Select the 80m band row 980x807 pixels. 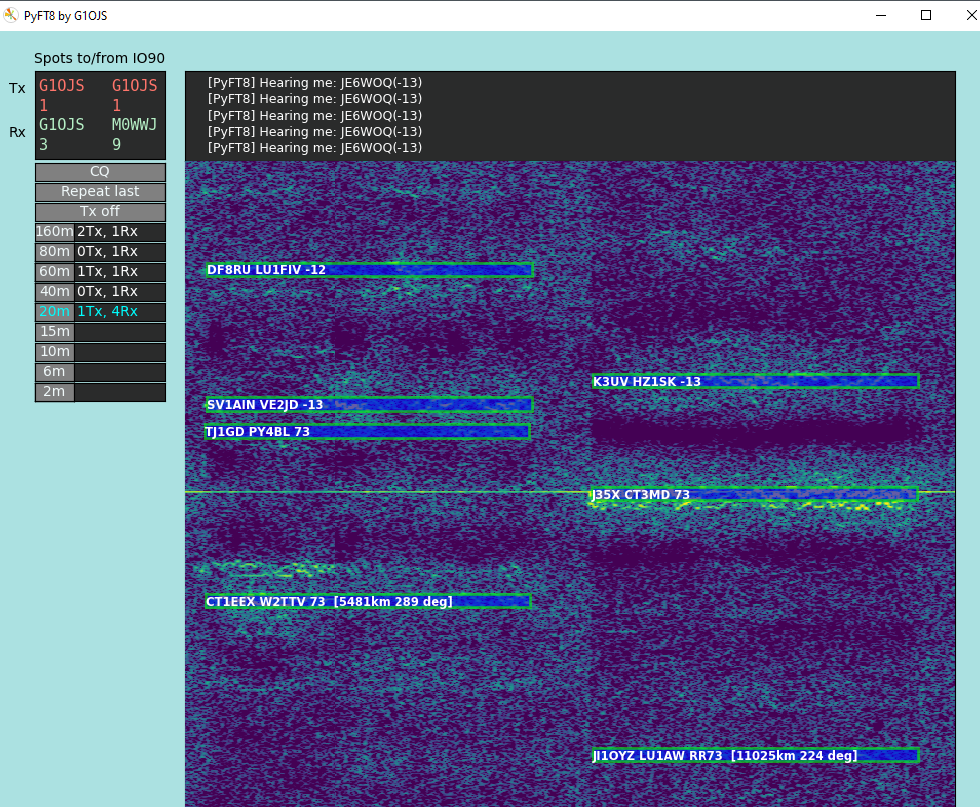[54, 251]
